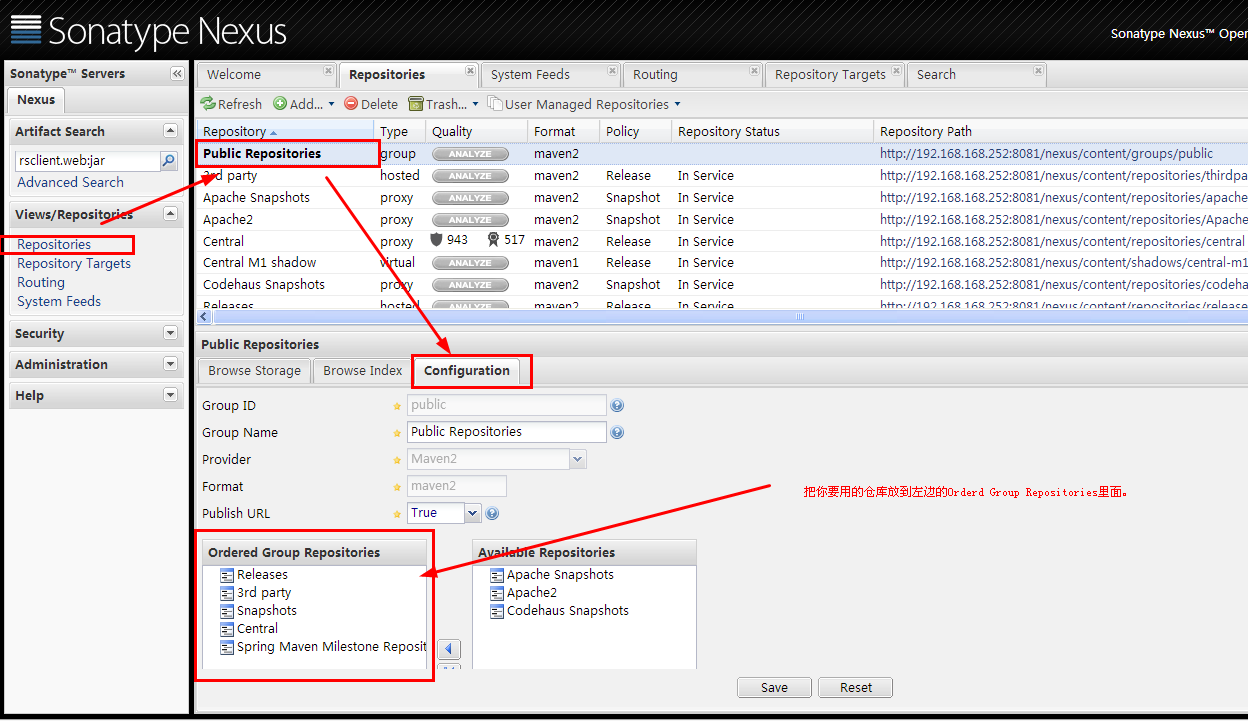Open Repositories link in sidebar
This screenshot has height=721, width=1248.
[54, 244]
